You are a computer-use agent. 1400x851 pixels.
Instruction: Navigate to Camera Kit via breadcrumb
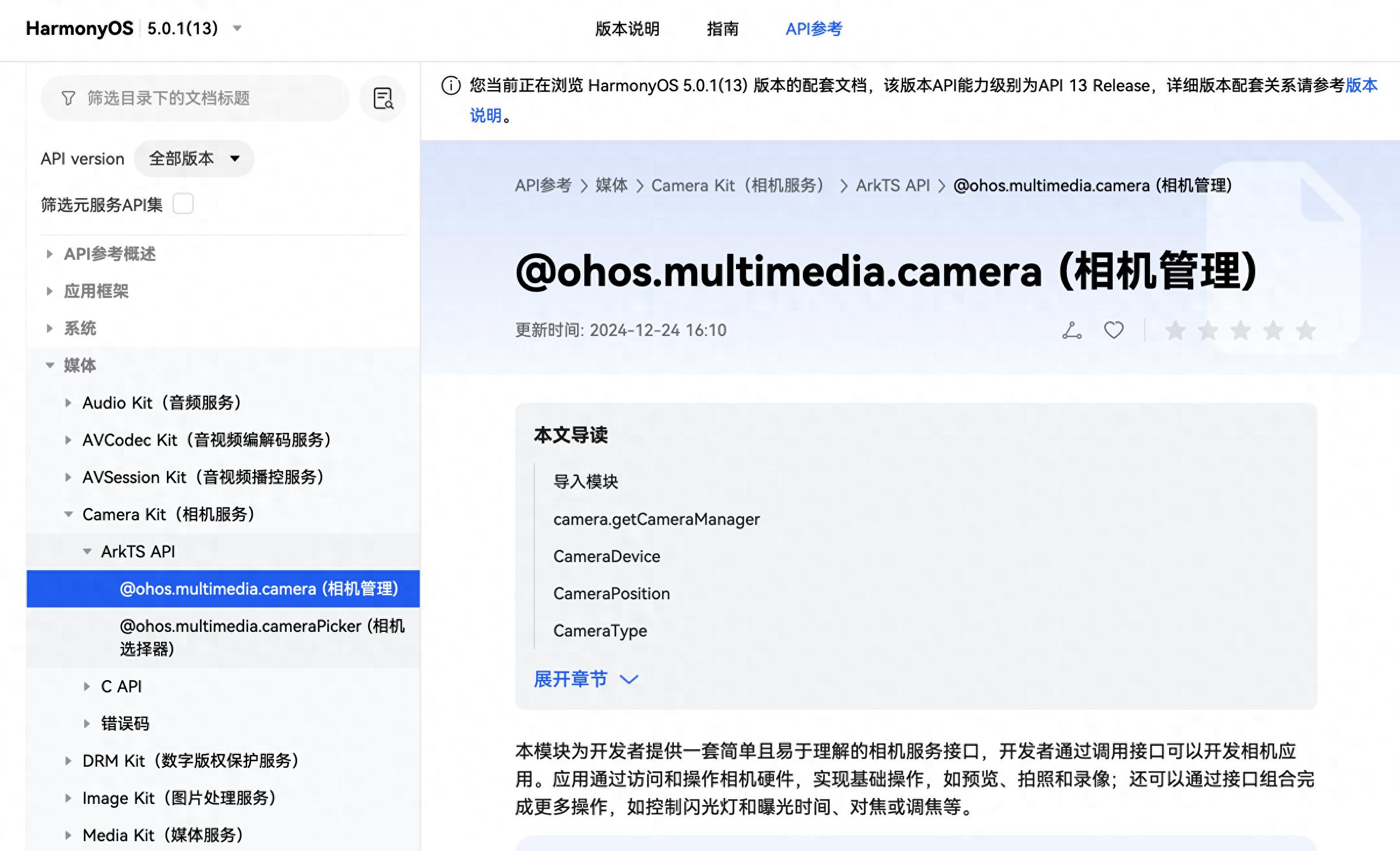(x=737, y=186)
